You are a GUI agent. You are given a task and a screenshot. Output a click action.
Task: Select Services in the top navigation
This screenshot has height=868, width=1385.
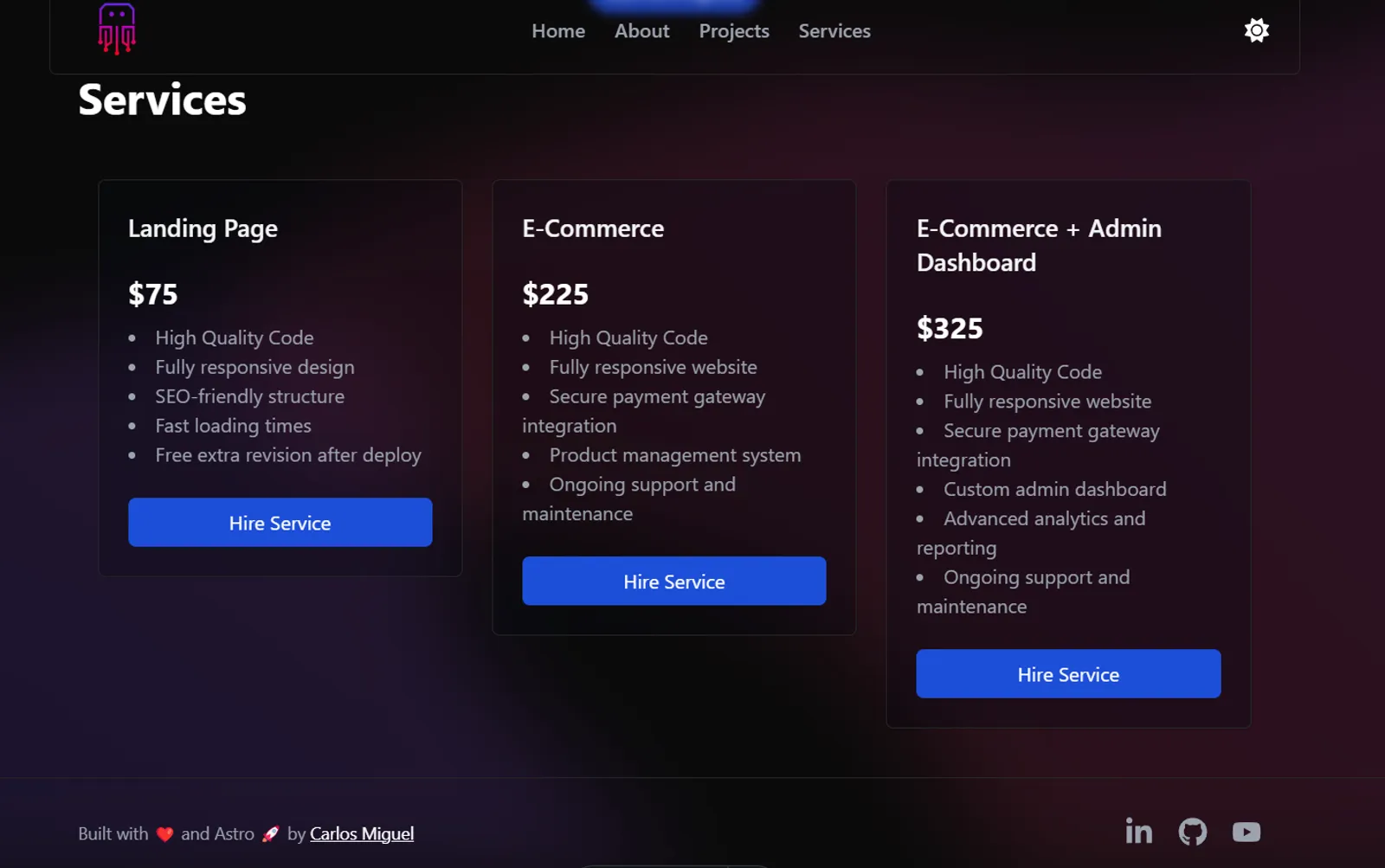(834, 31)
